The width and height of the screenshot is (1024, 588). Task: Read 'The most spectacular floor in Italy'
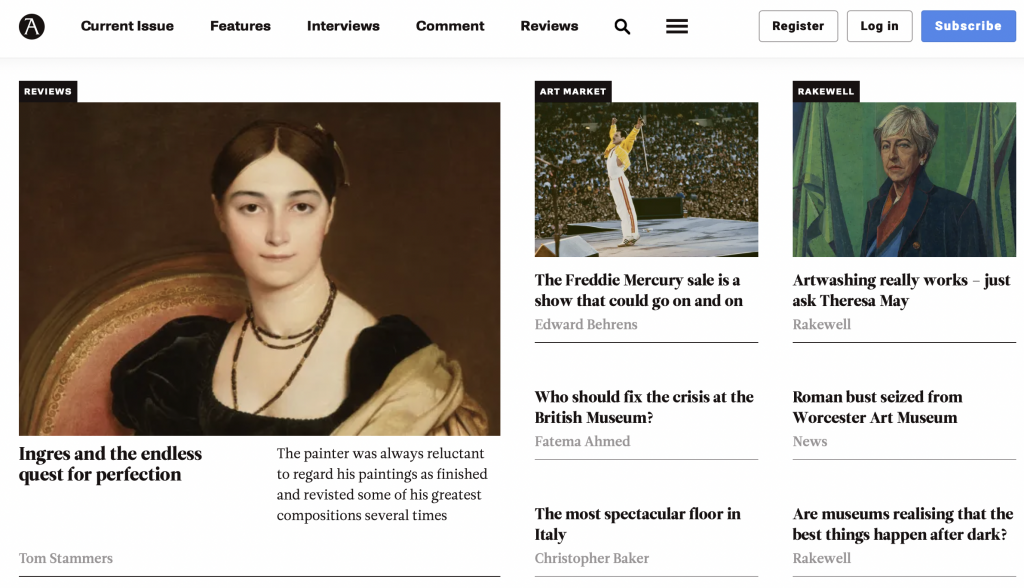pyautogui.click(x=637, y=524)
